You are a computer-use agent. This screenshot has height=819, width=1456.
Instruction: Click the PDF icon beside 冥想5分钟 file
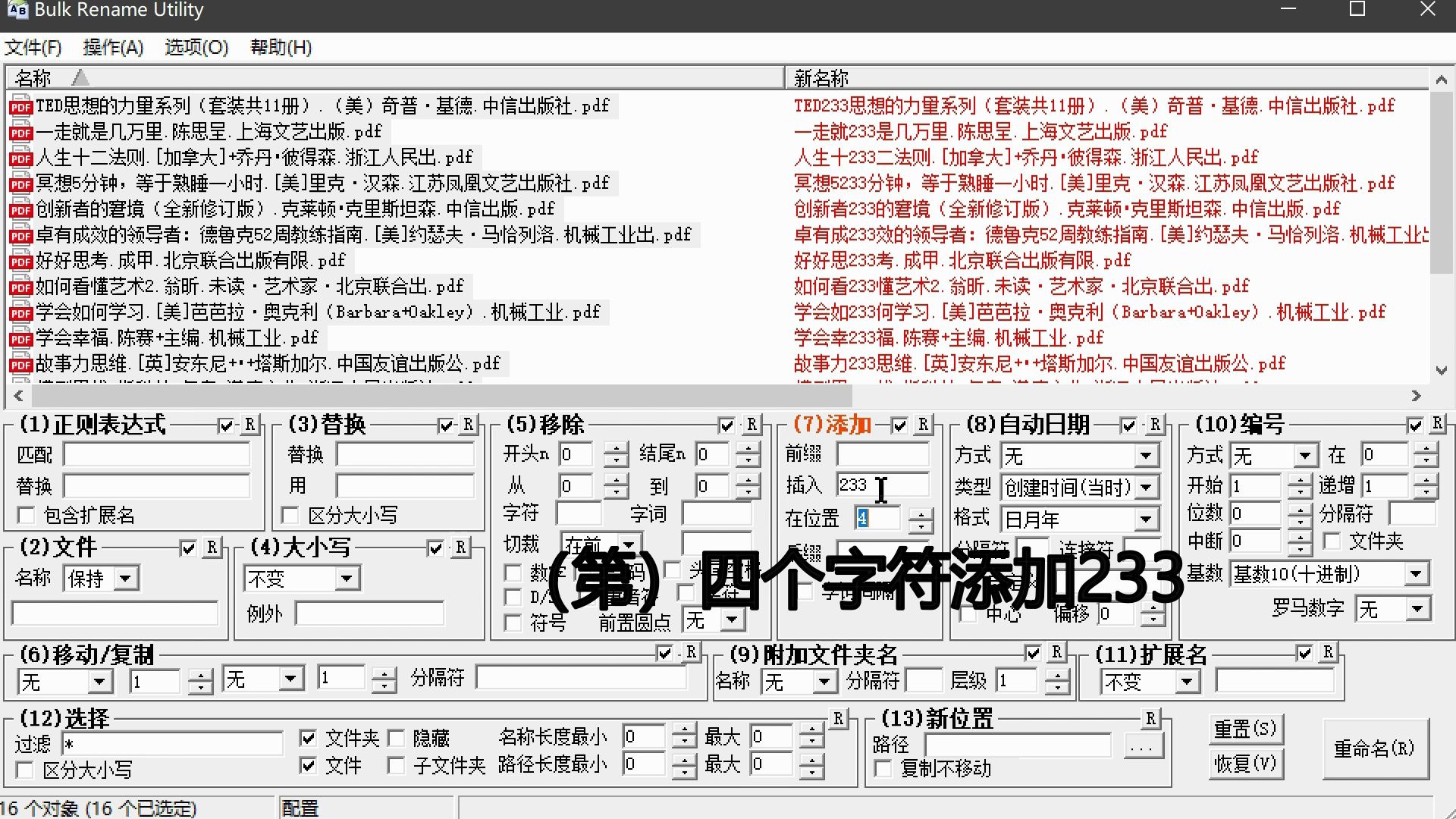tap(20, 183)
